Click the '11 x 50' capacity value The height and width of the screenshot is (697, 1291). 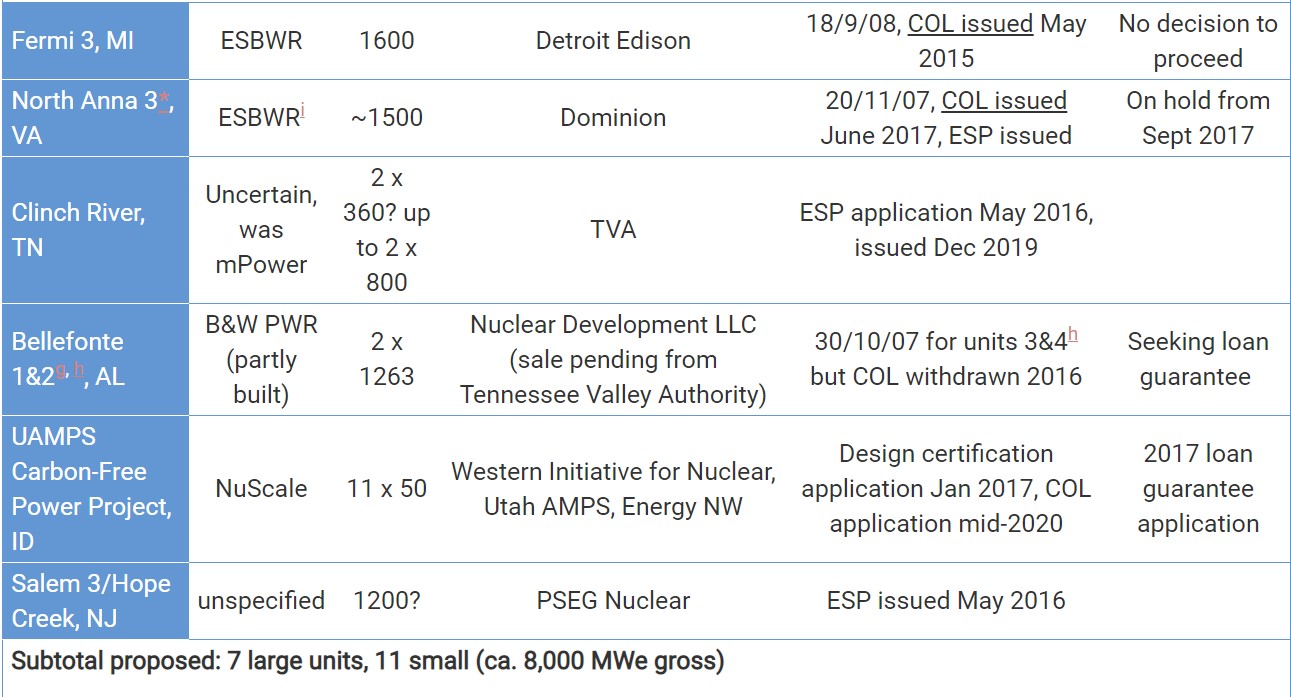(387, 489)
